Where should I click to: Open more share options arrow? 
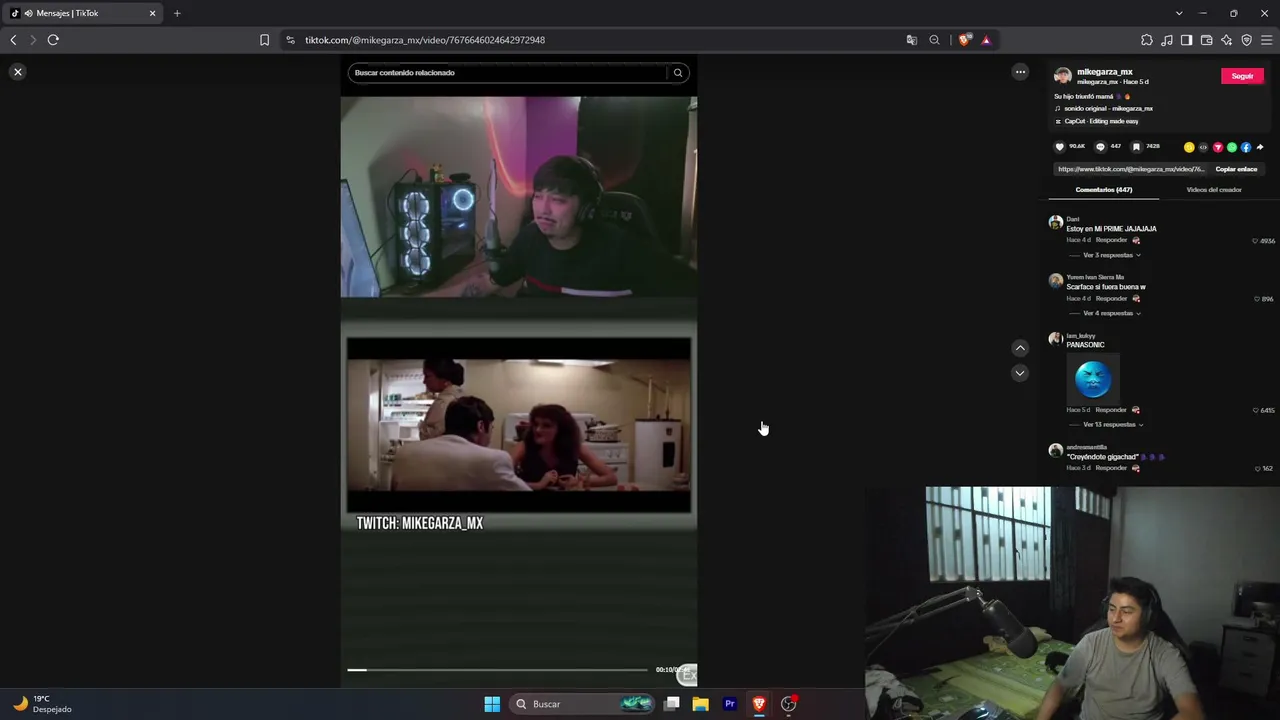click(x=1260, y=147)
